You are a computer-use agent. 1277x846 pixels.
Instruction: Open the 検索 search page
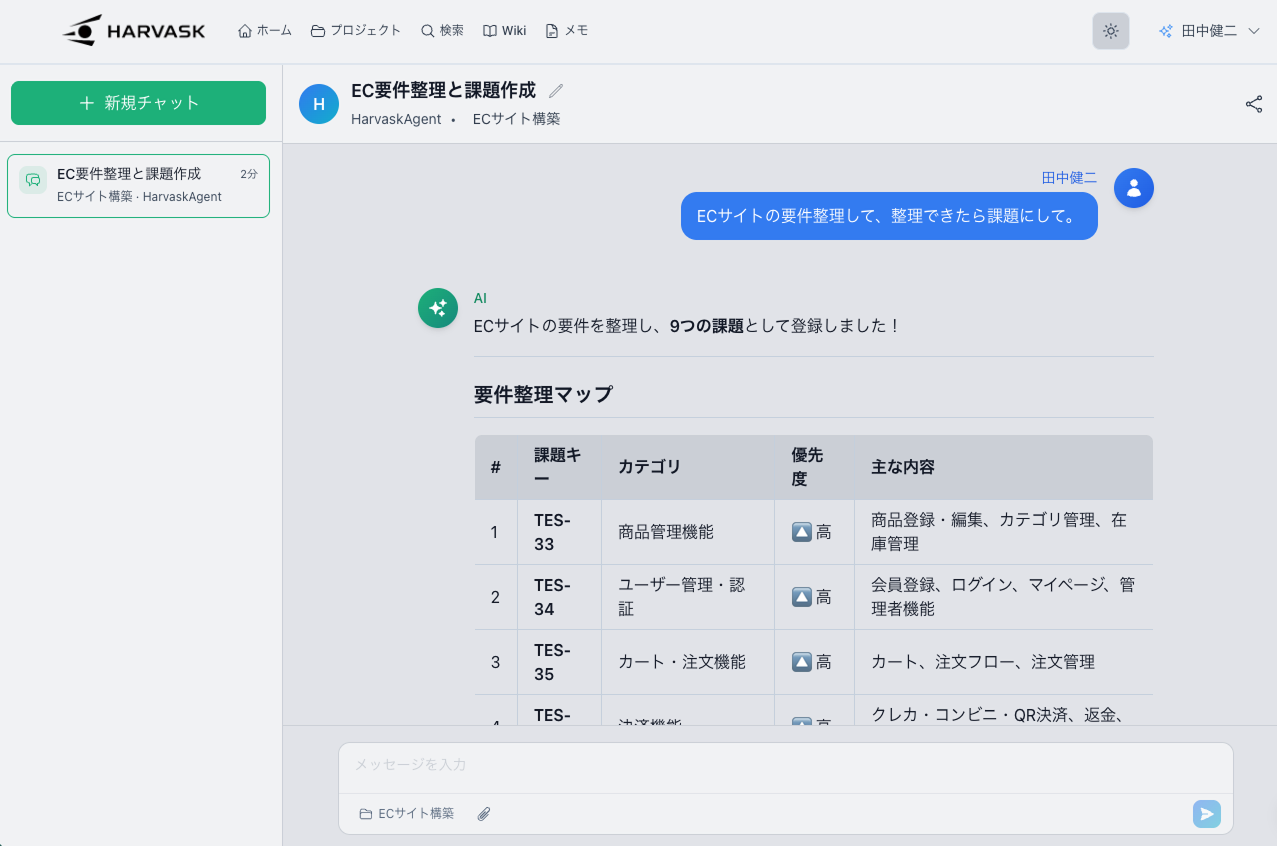tap(442, 31)
